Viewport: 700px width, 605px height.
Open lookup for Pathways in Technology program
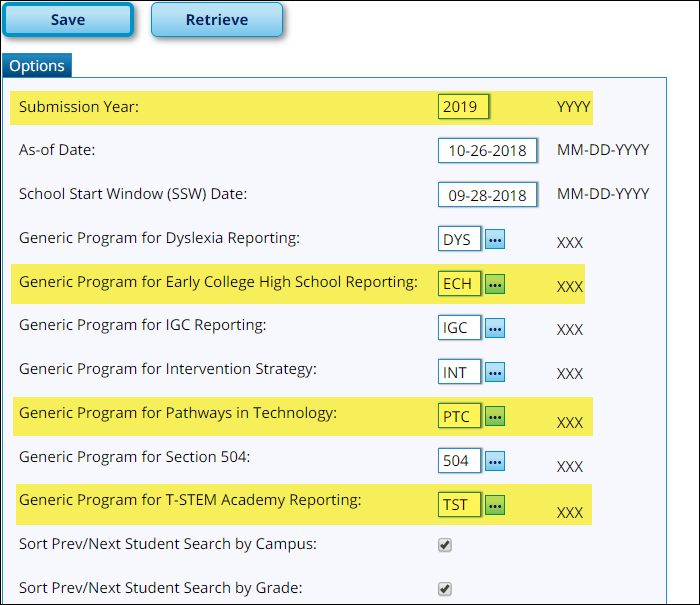point(495,416)
